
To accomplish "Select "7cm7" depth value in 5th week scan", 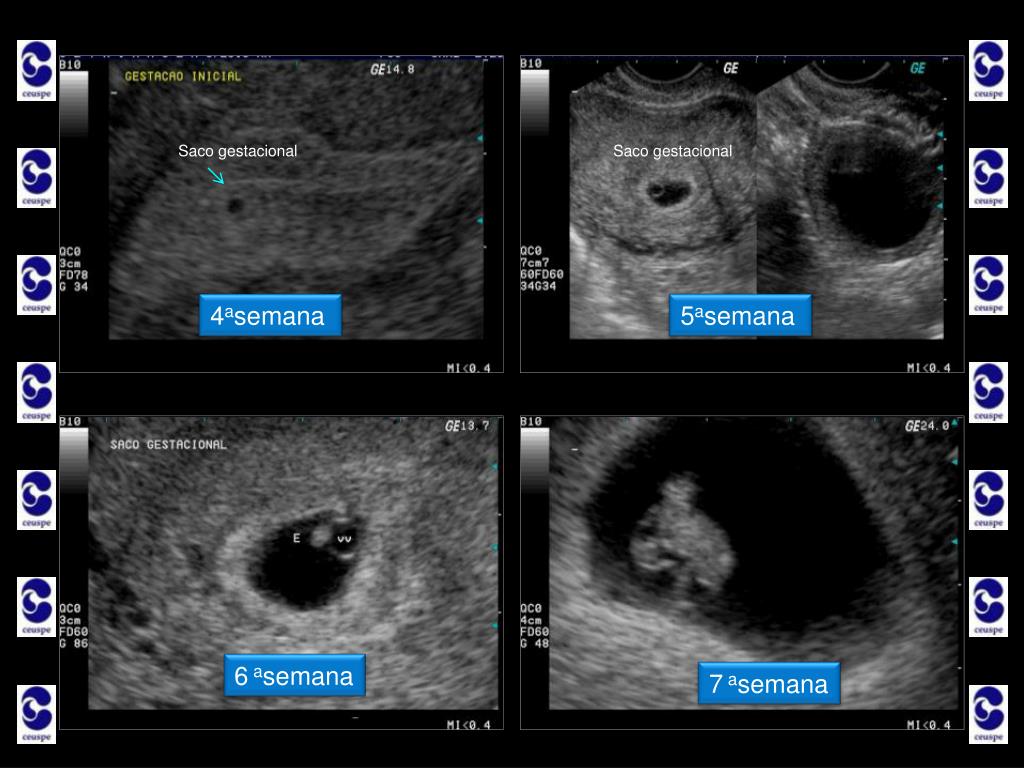I will 535,263.
